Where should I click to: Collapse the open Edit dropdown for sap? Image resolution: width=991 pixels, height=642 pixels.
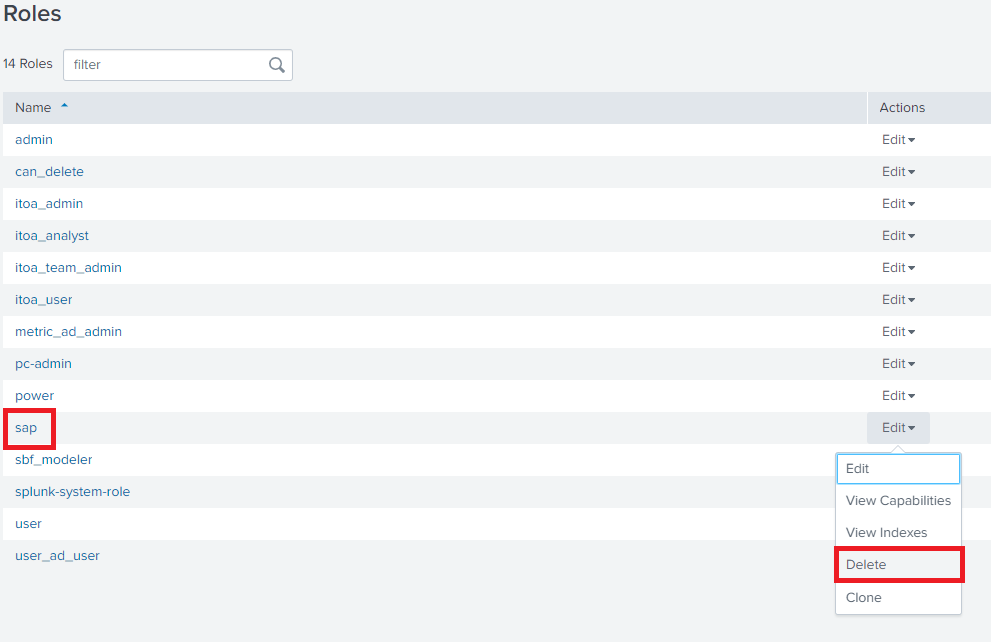(x=898, y=428)
